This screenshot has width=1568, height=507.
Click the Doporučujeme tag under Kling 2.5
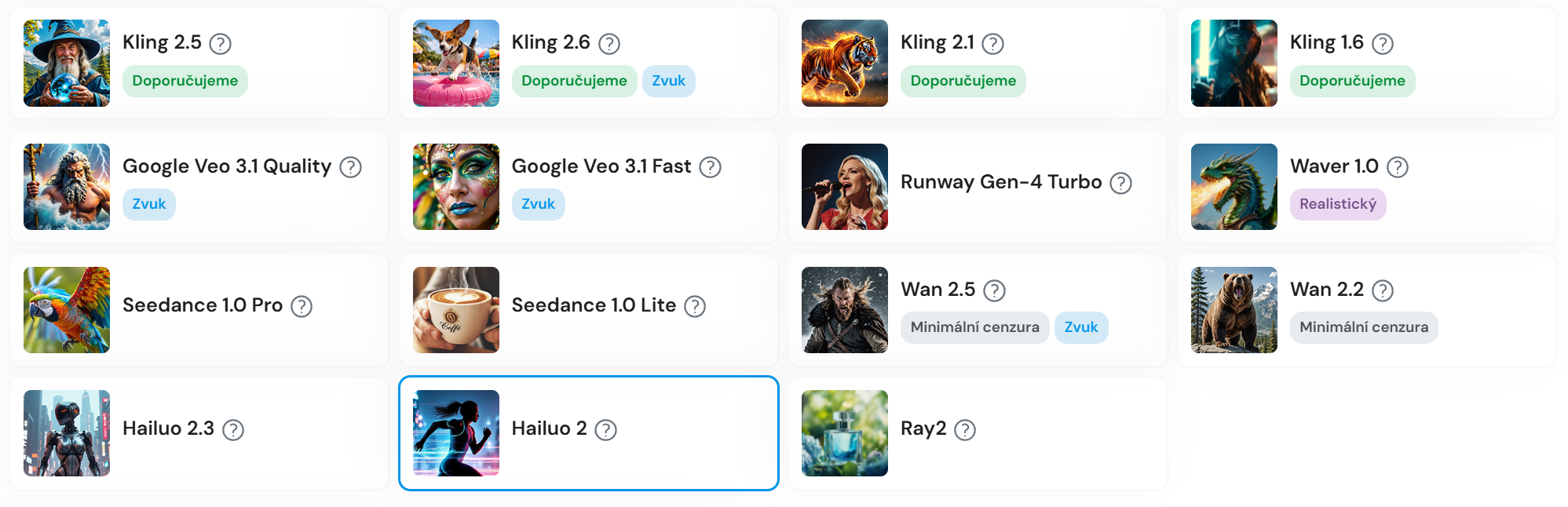coord(185,81)
